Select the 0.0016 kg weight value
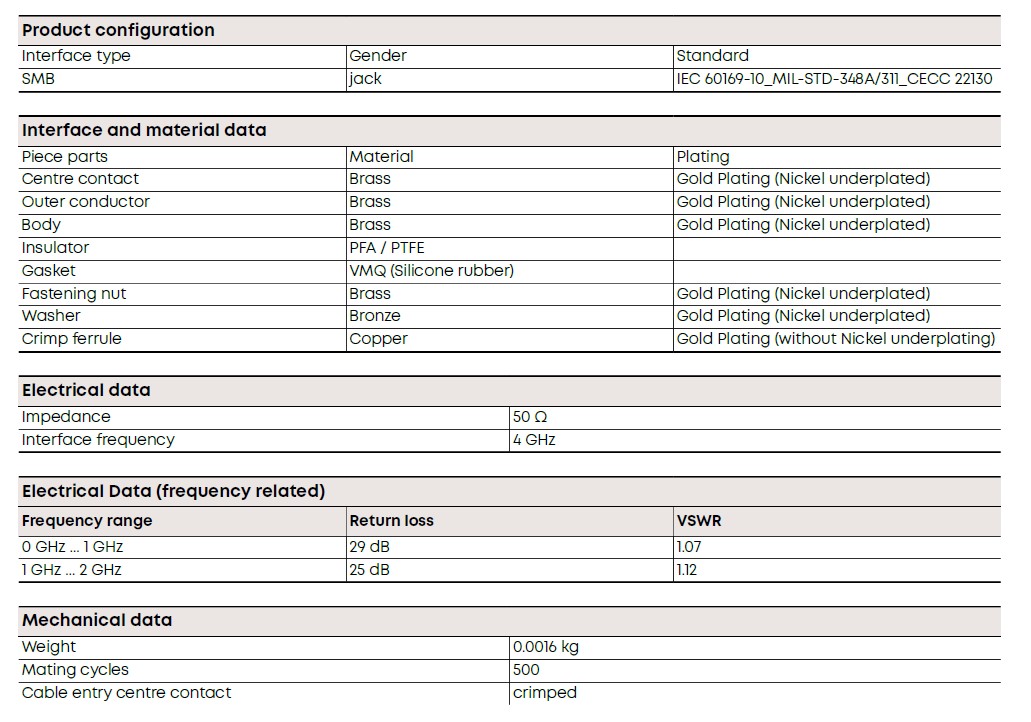This screenshot has height=722, width=1031. point(546,647)
